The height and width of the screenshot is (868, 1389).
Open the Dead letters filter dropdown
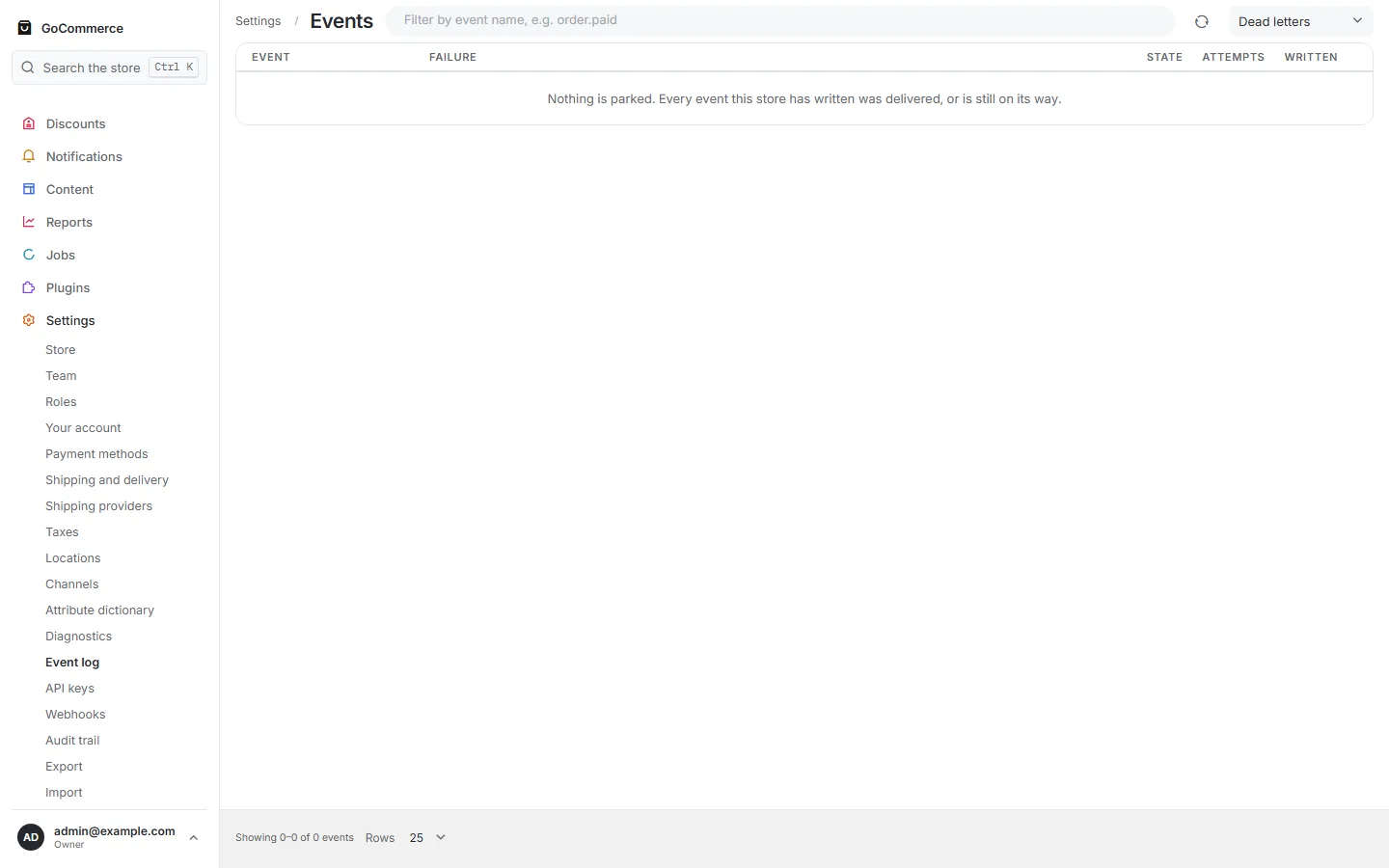pos(1300,21)
